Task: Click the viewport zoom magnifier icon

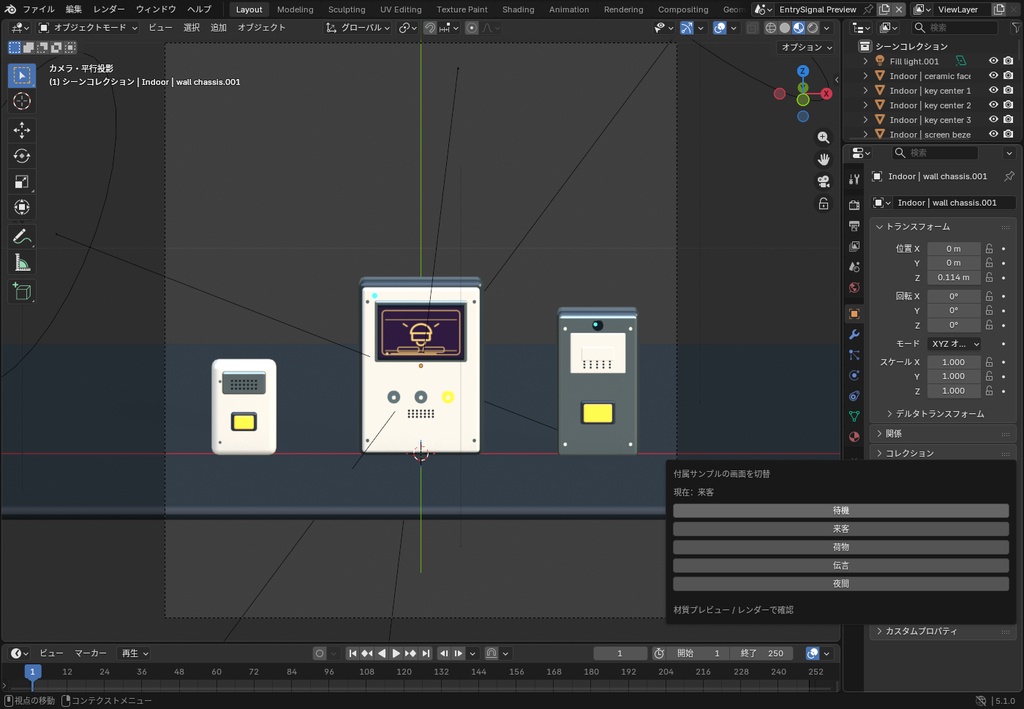Action: [x=824, y=137]
